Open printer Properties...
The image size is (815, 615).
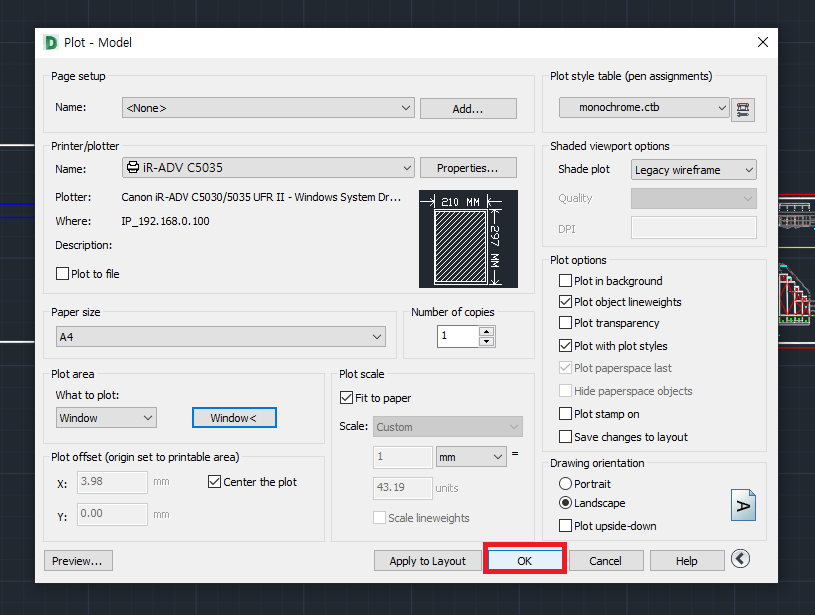pyautogui.click(x=468, y=167)
